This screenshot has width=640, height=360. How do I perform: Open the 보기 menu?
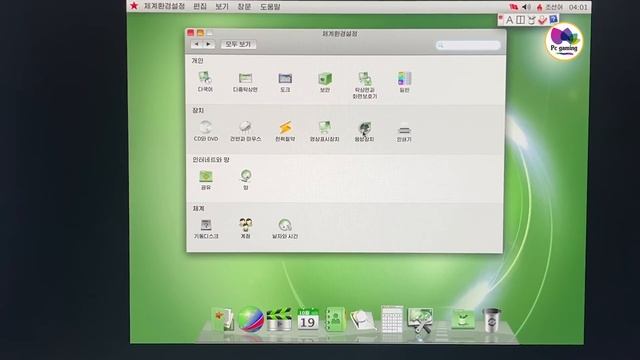tap(222, 7)
